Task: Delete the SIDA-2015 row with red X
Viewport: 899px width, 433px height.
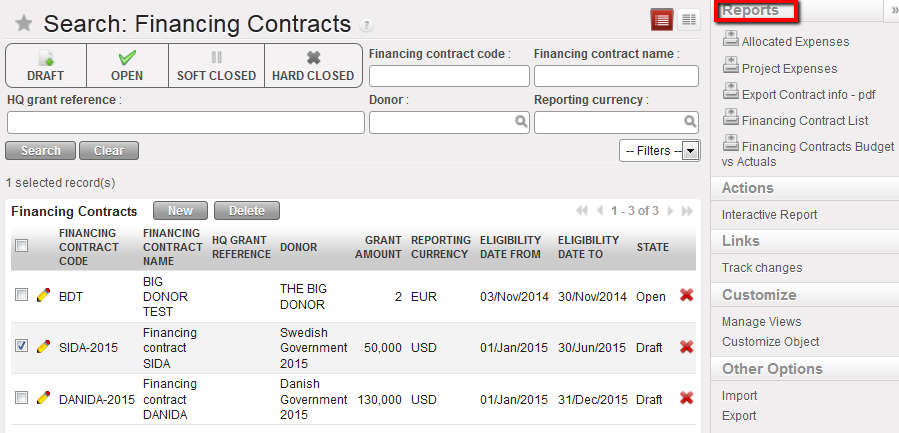Action: [x=686, y=347]
